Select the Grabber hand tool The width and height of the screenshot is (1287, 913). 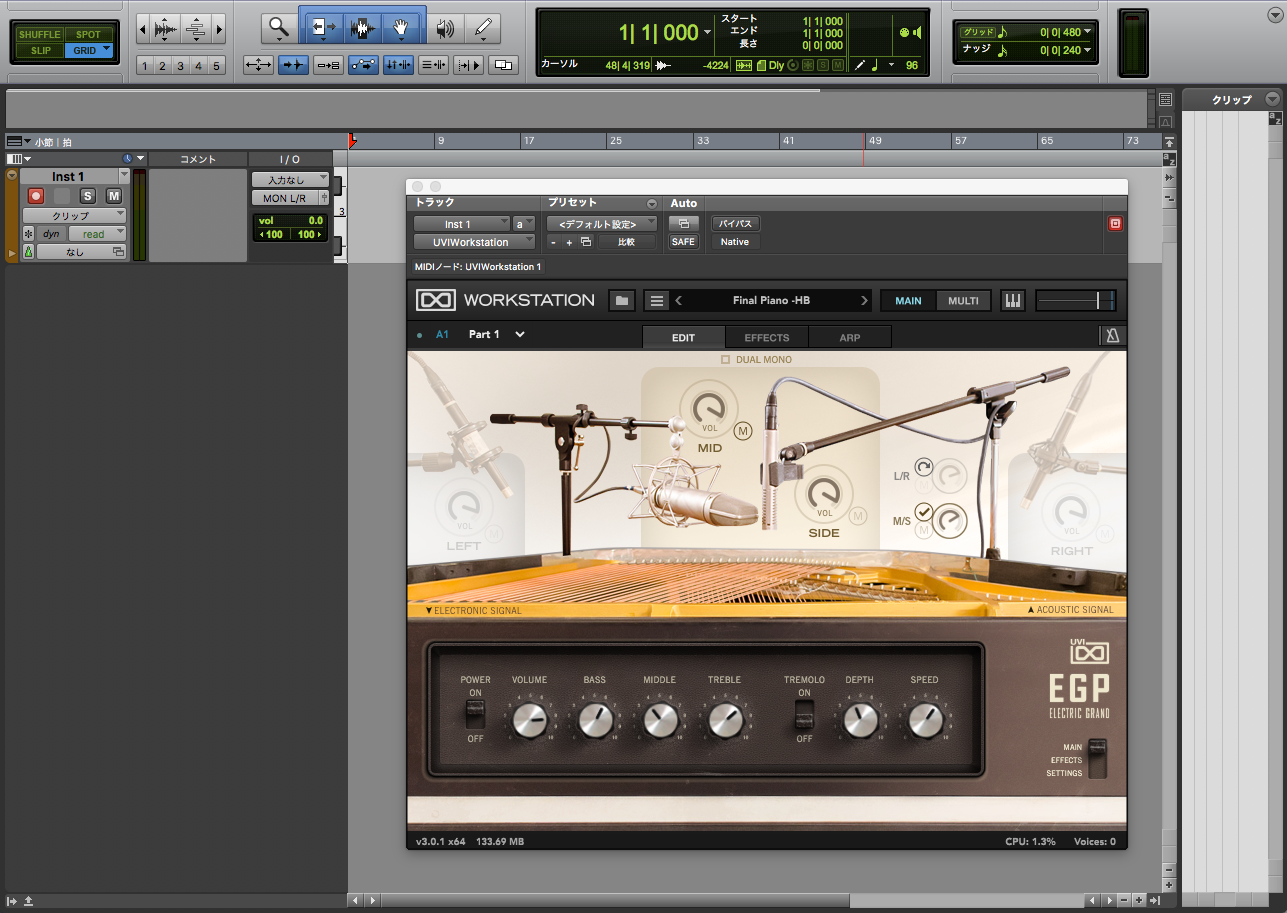click(x=400, y=29)
